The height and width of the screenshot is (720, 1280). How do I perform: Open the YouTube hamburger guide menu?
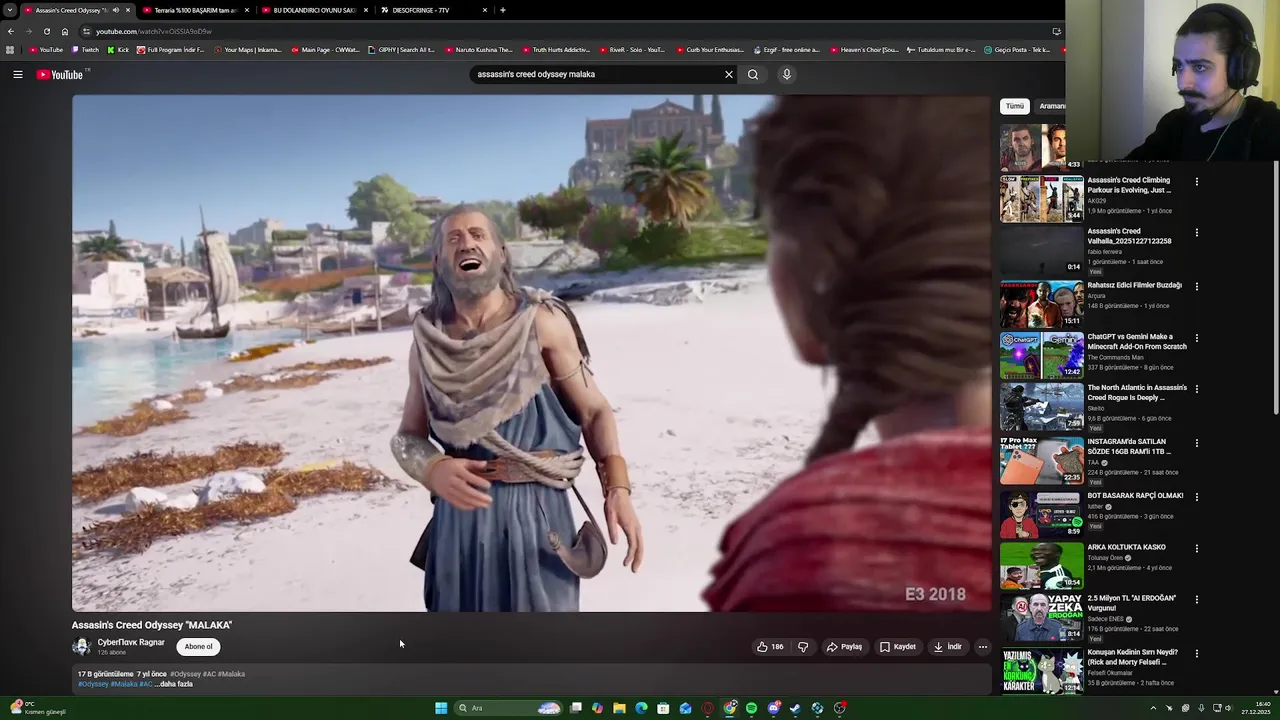[x=18, y=74]
